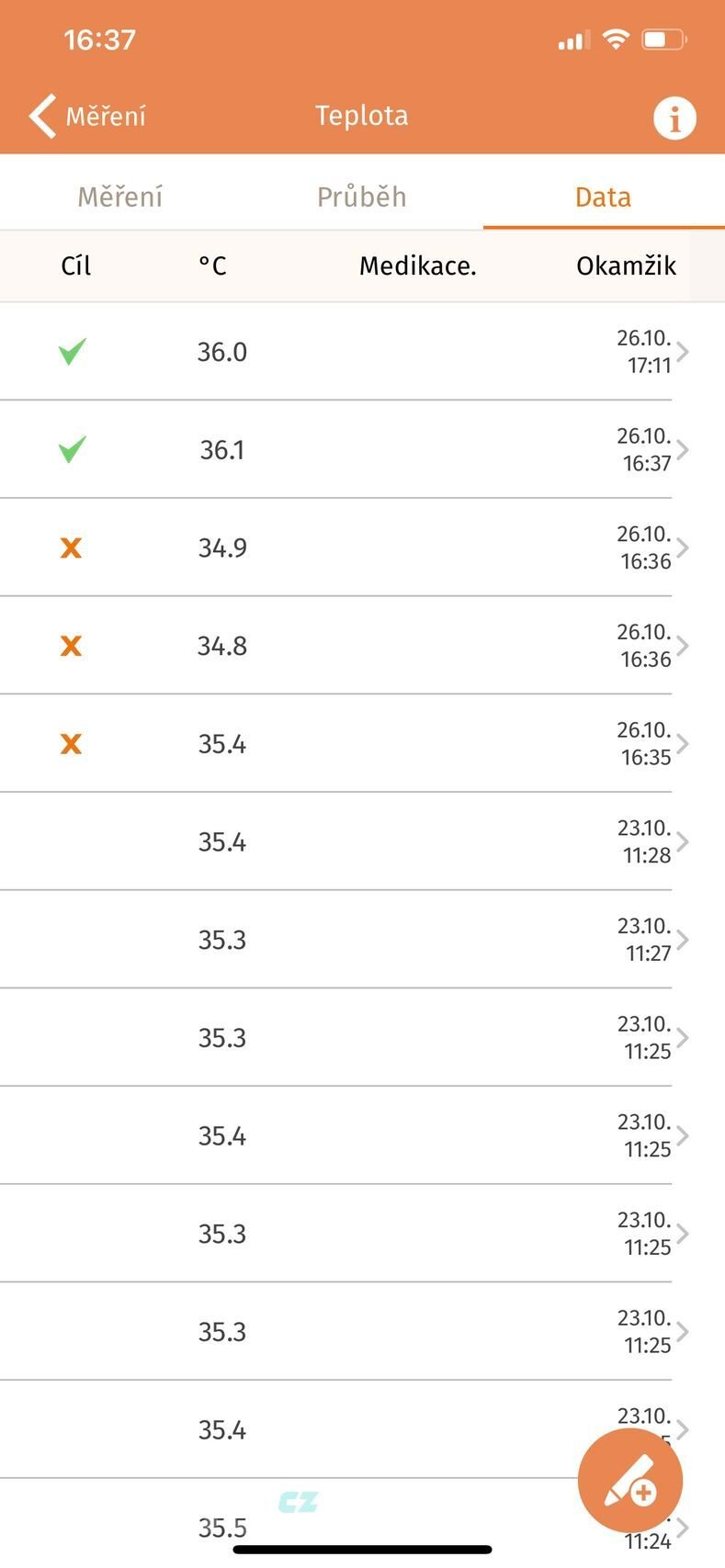Tap the orange X beside first 35.4
Screen dimensions: 725x1568
point(71,744)
